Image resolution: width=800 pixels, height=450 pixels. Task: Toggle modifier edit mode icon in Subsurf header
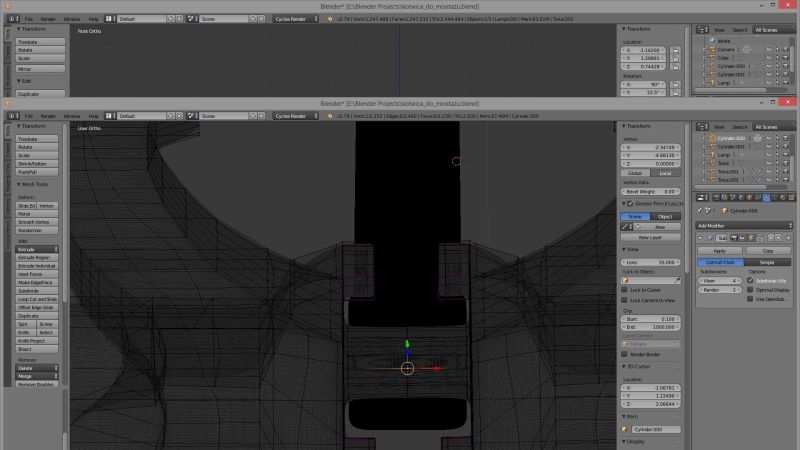[751, 238]
